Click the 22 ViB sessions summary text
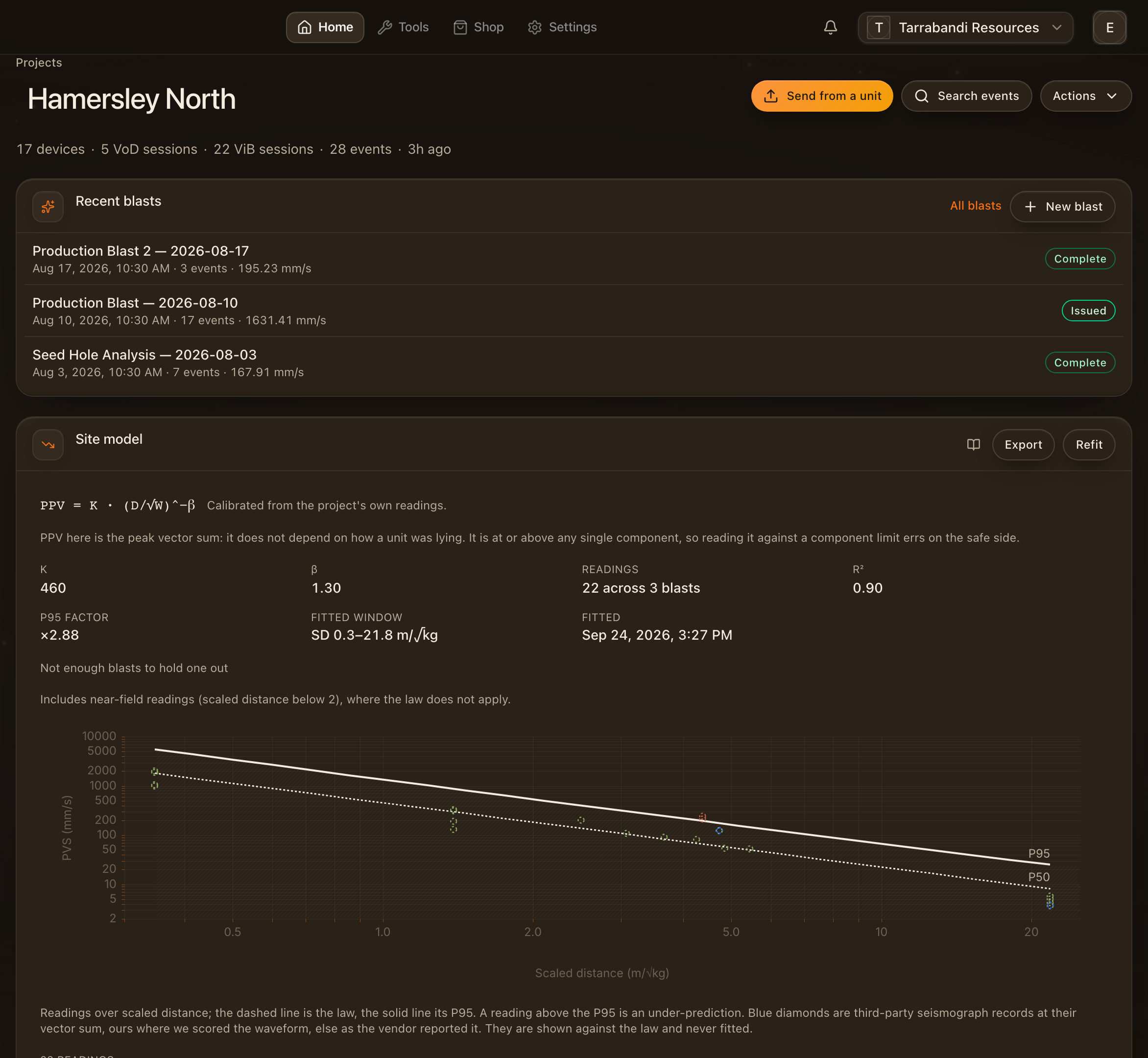Image resolution: width=1148 pixels, height=1058 pixels. click(263, 149)
